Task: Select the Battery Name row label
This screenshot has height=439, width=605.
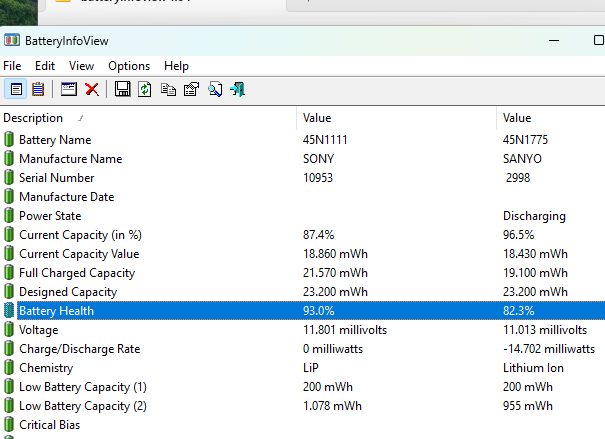Action: coord(55,140)
